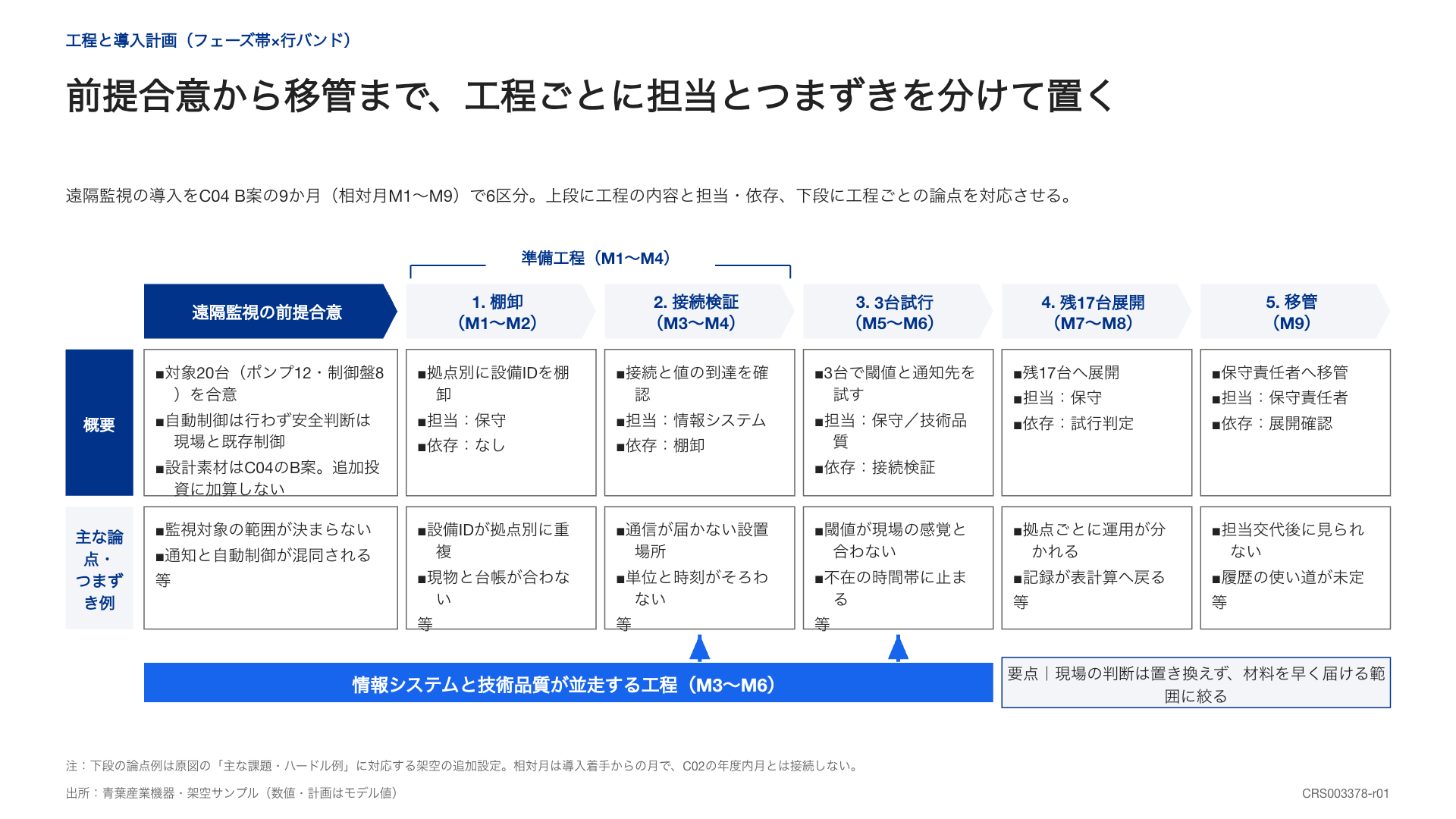This screenshot has width=1456, height=819.
Task: Select the phase chevron 5. 移管 (M9)
Action: 1294,312
